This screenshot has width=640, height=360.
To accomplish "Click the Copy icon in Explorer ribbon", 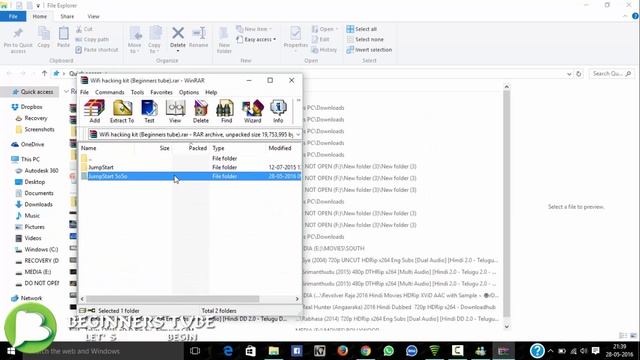I will pyautogui.click(x=44, y=38).
